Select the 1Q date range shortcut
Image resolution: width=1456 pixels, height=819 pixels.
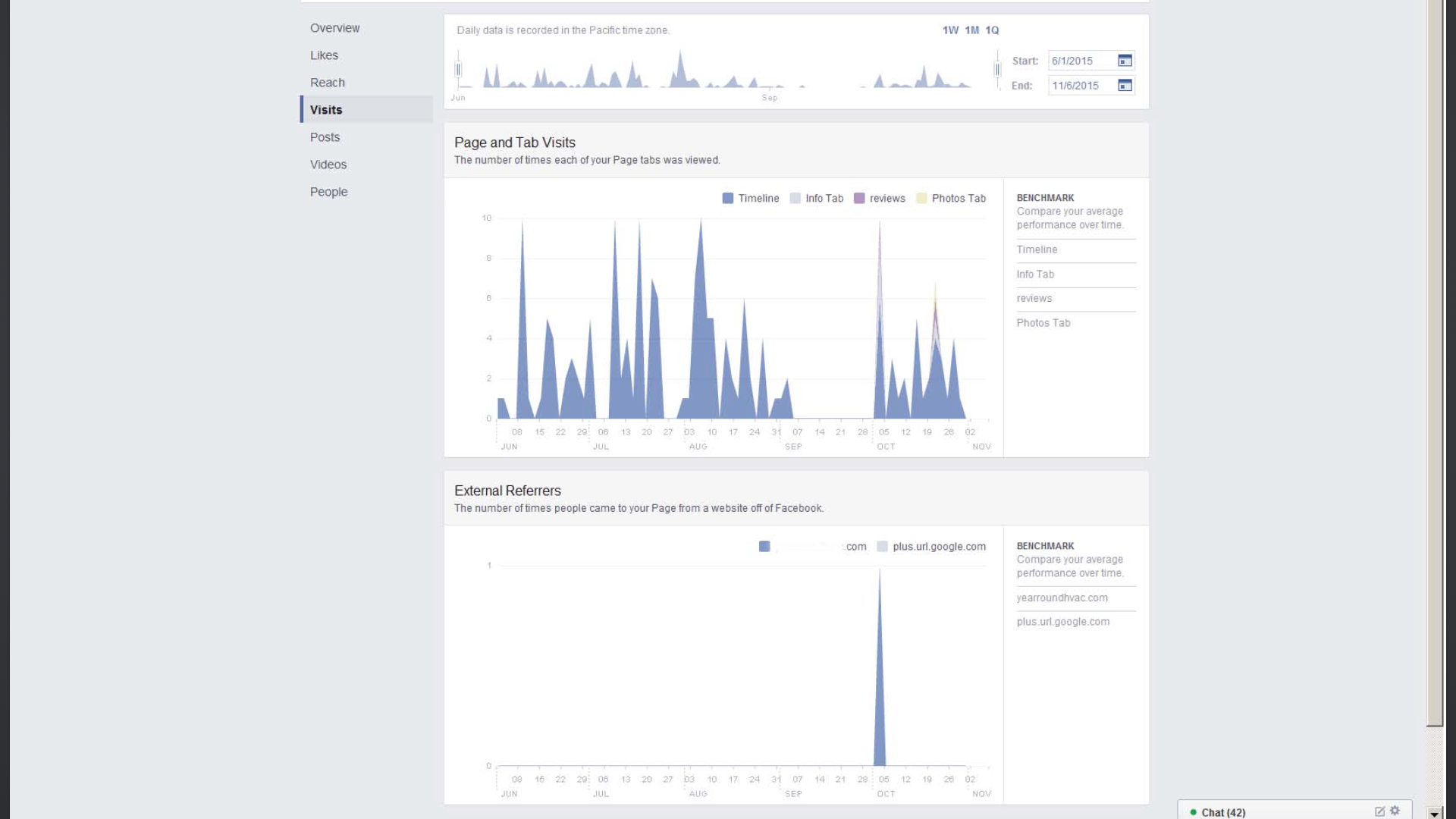click(x=992, y=30)
